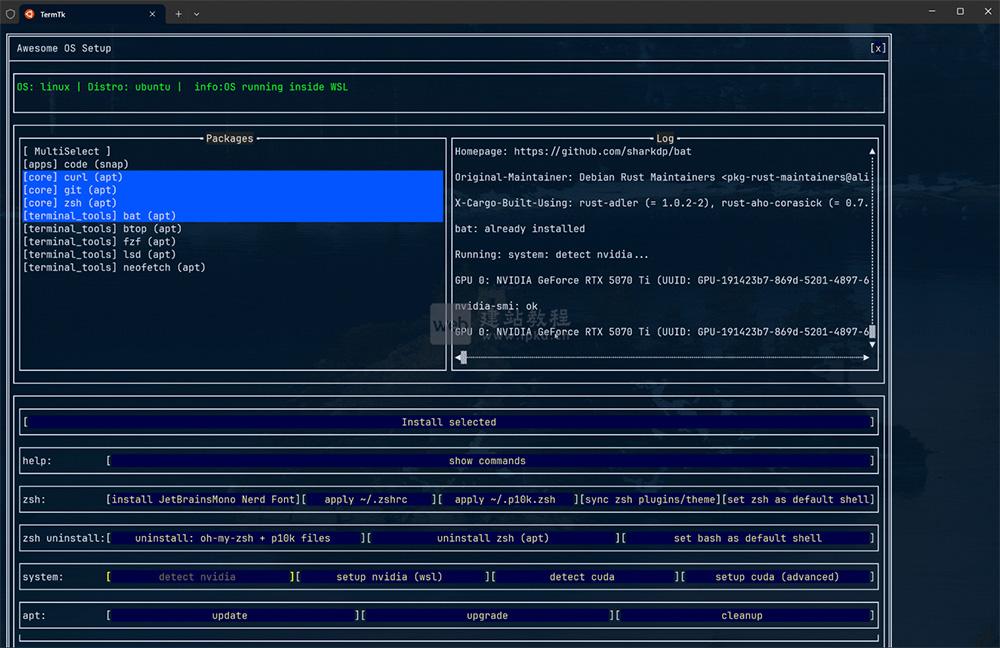Click the Log panel horizontal scrollbar track
The width and height of the screenshot is (1000, 648).
coord(660,357)
